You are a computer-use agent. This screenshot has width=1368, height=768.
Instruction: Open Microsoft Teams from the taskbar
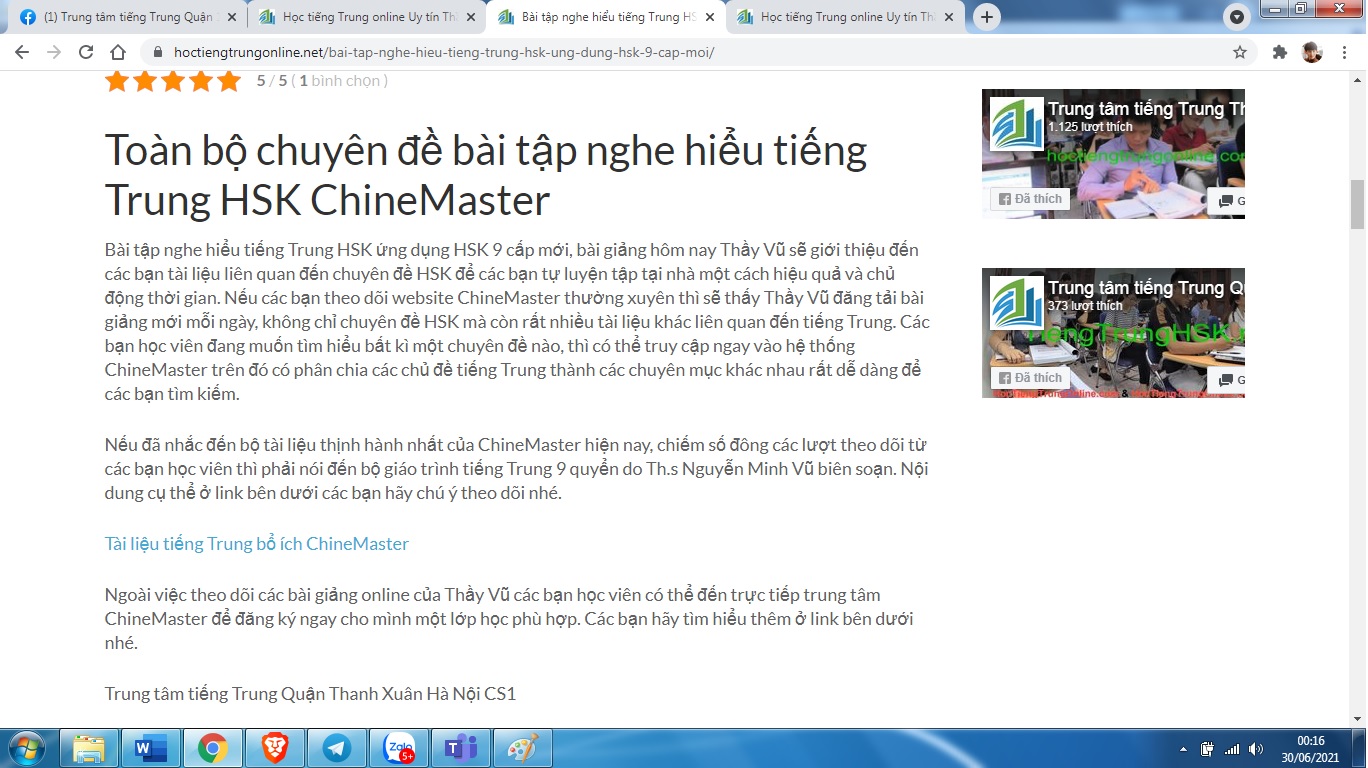pos(461,748)
